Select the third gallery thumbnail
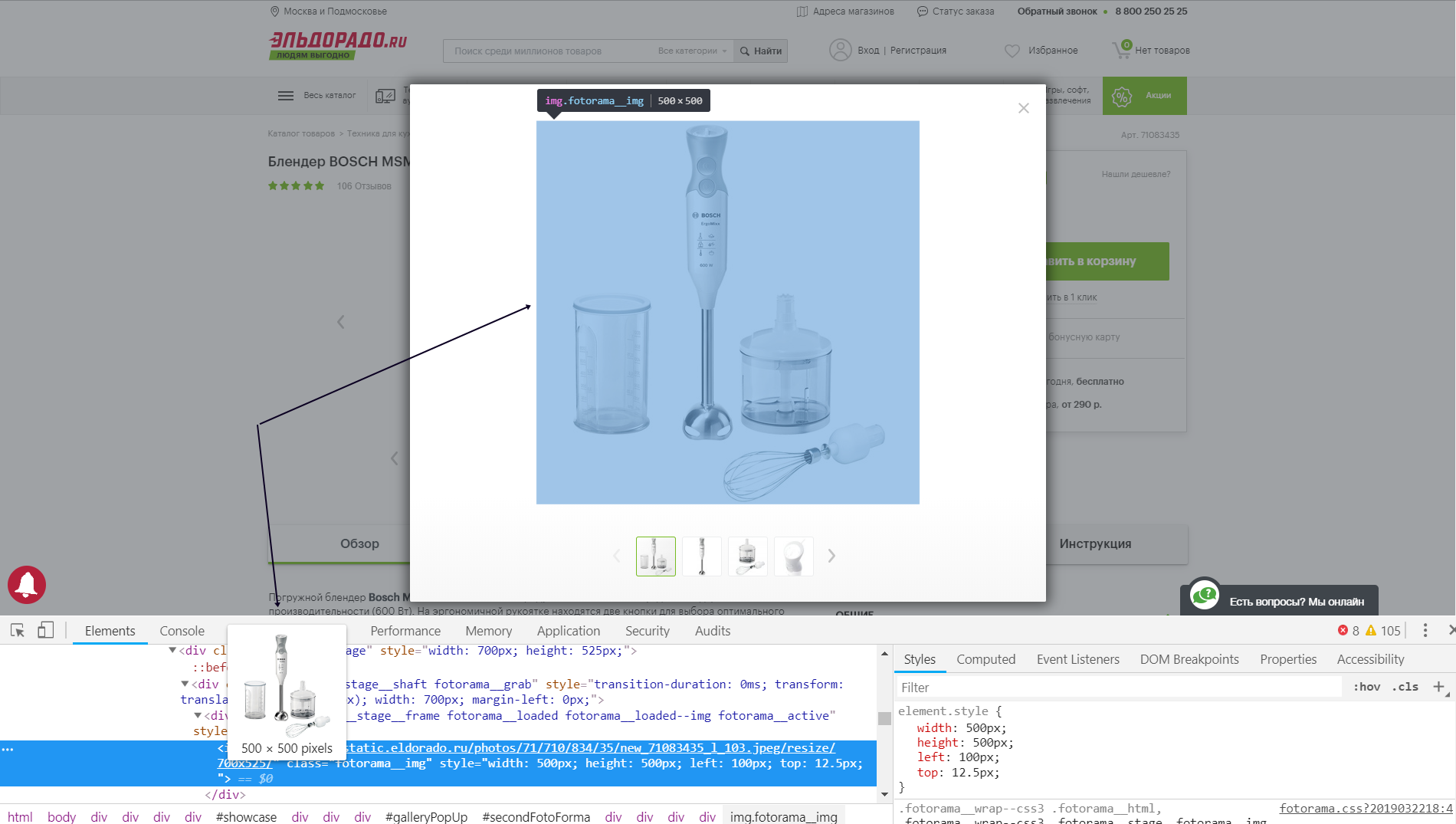The height and width of the screenshot is (824, 1456). click(748, 556)
